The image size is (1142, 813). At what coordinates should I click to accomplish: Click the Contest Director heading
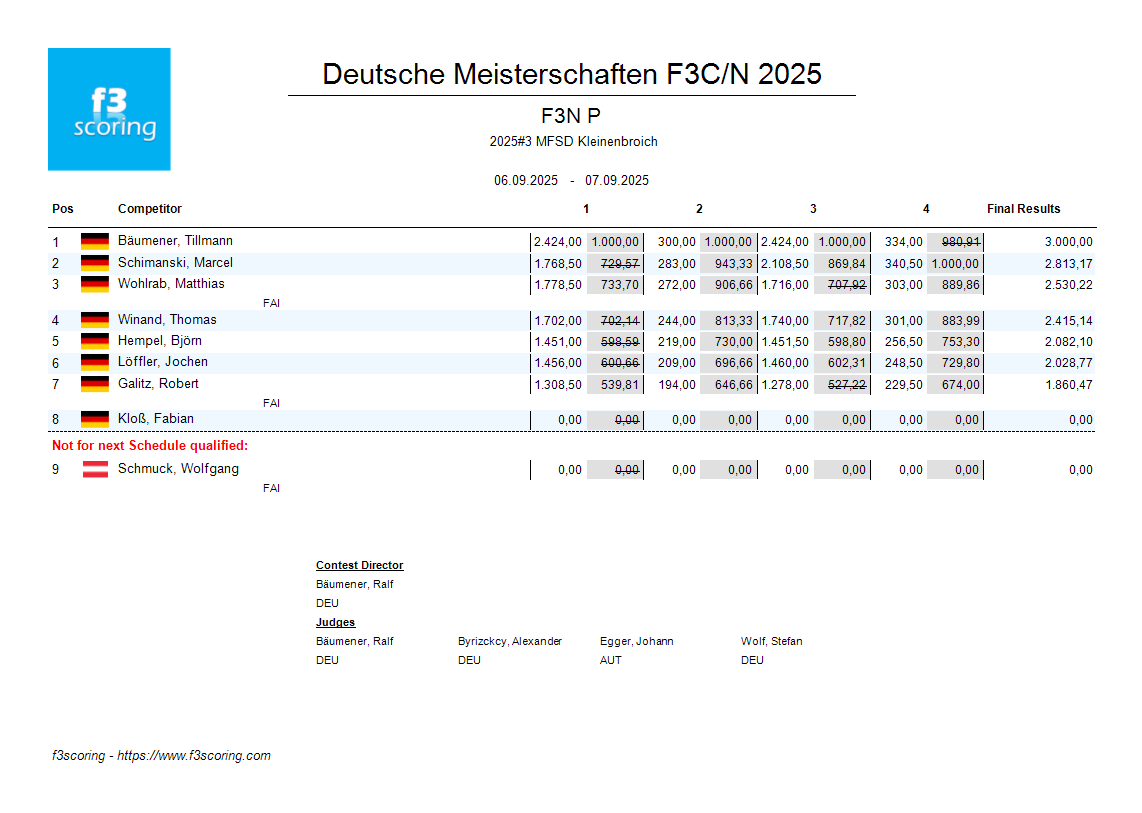(359, 566)
